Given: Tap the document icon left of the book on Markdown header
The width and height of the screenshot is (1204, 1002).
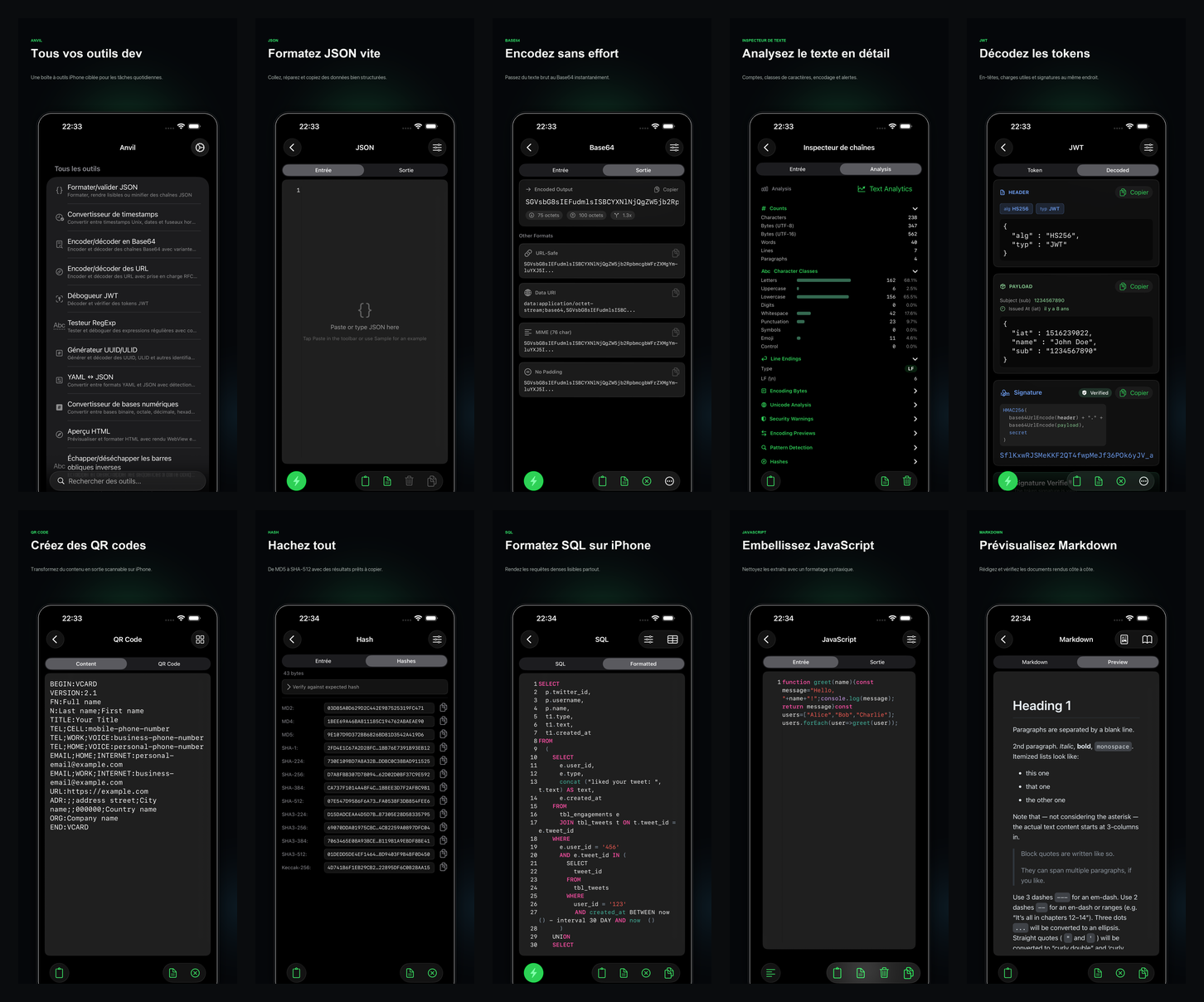Looking at the screenshot, I should (x=1124, y=640).
